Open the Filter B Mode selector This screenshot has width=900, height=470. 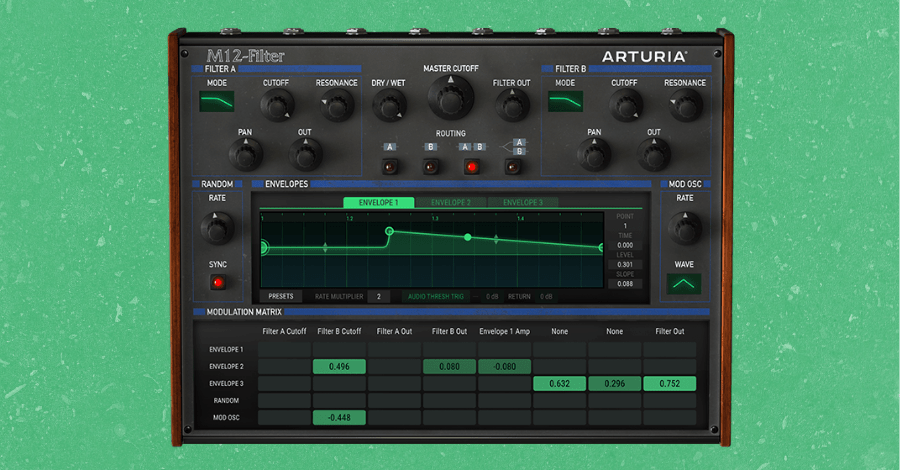pyautogui.click(x=565, y=102)
